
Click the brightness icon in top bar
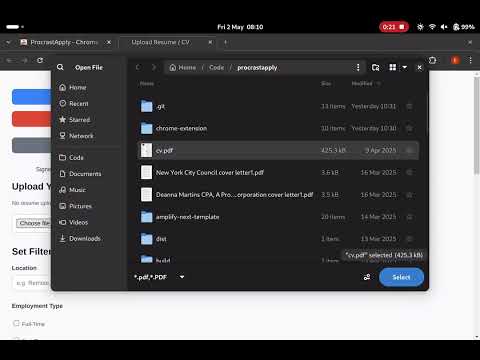click(x=420, y=27)
